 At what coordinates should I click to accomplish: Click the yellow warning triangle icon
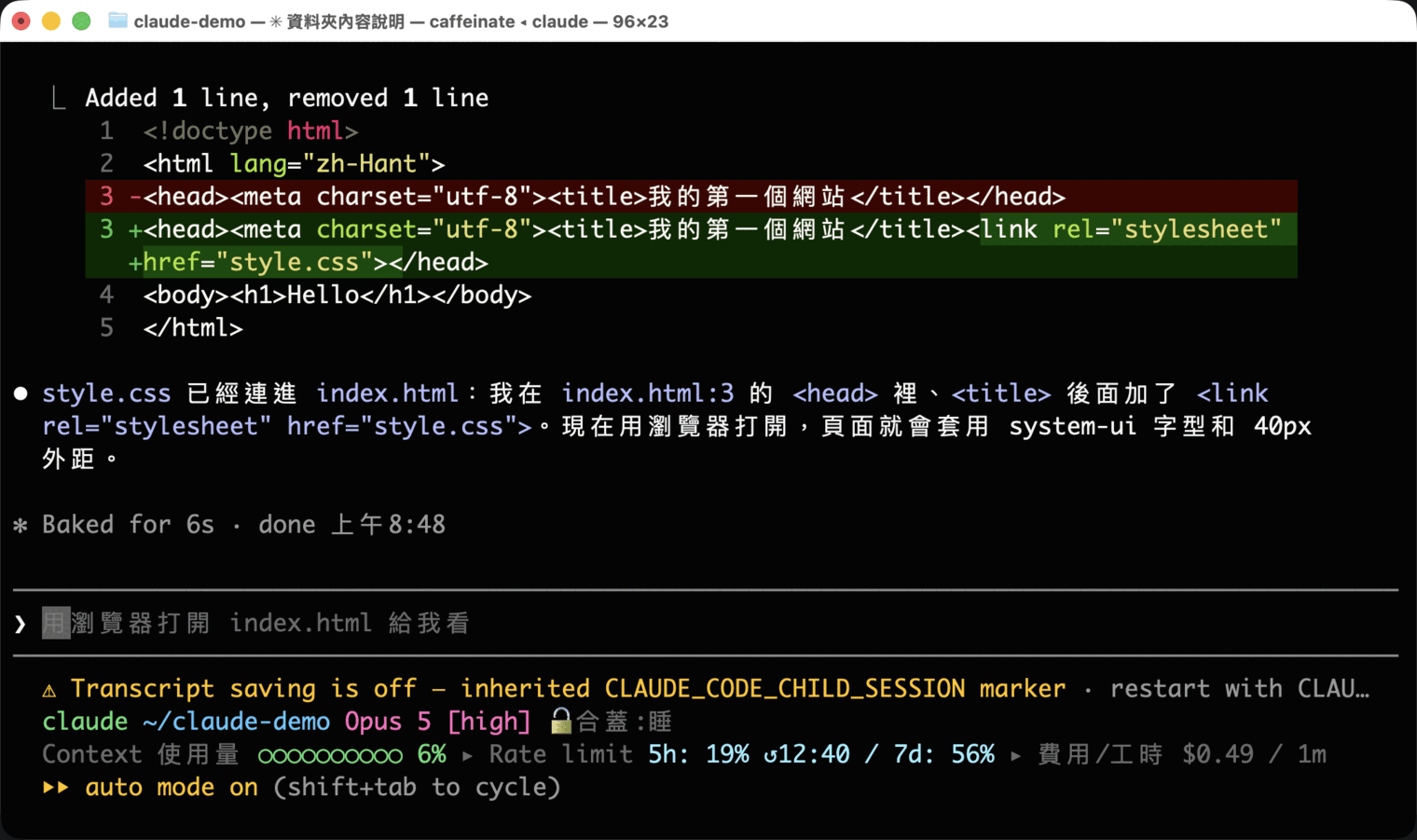(49, 690)
